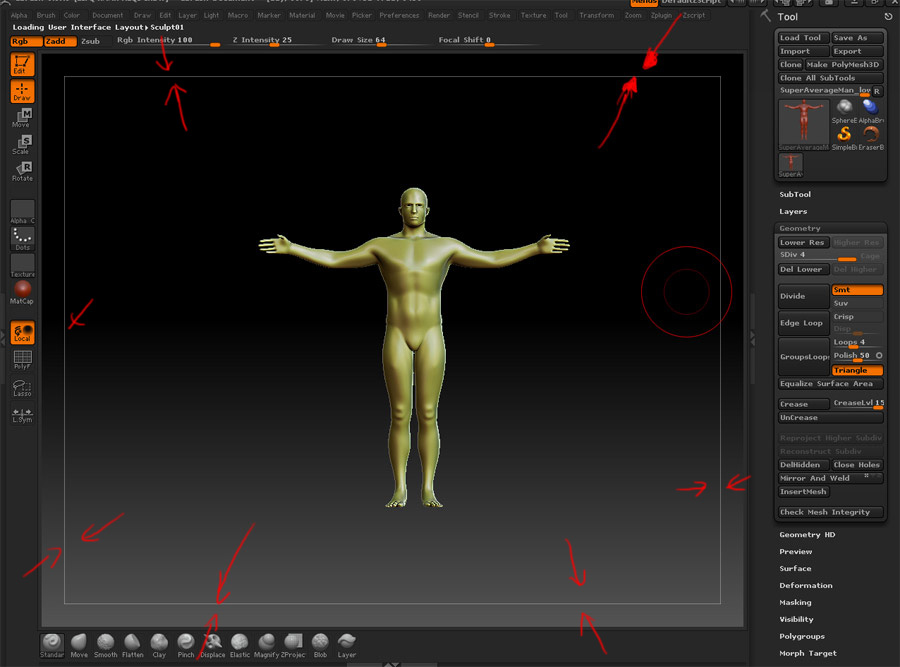
Task: Toggle the Zadd mode button
Action: click(59, 41)
